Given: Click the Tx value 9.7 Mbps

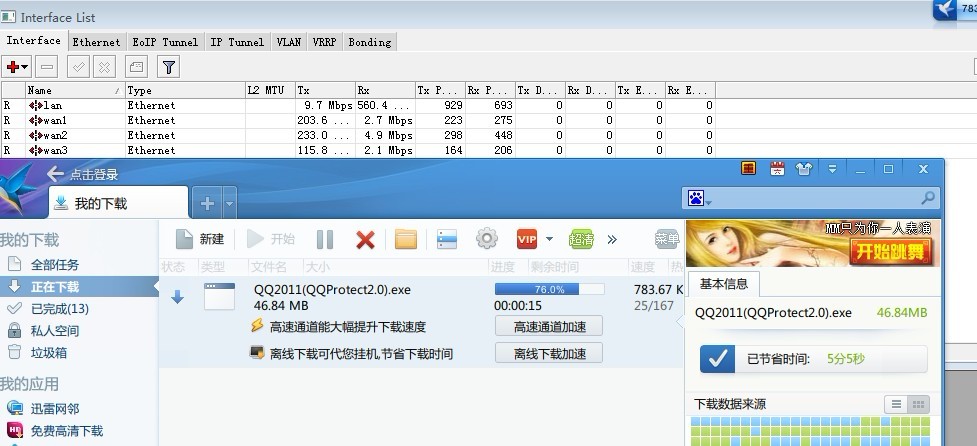Looking at the screenshot, I should tap(328, 106).
